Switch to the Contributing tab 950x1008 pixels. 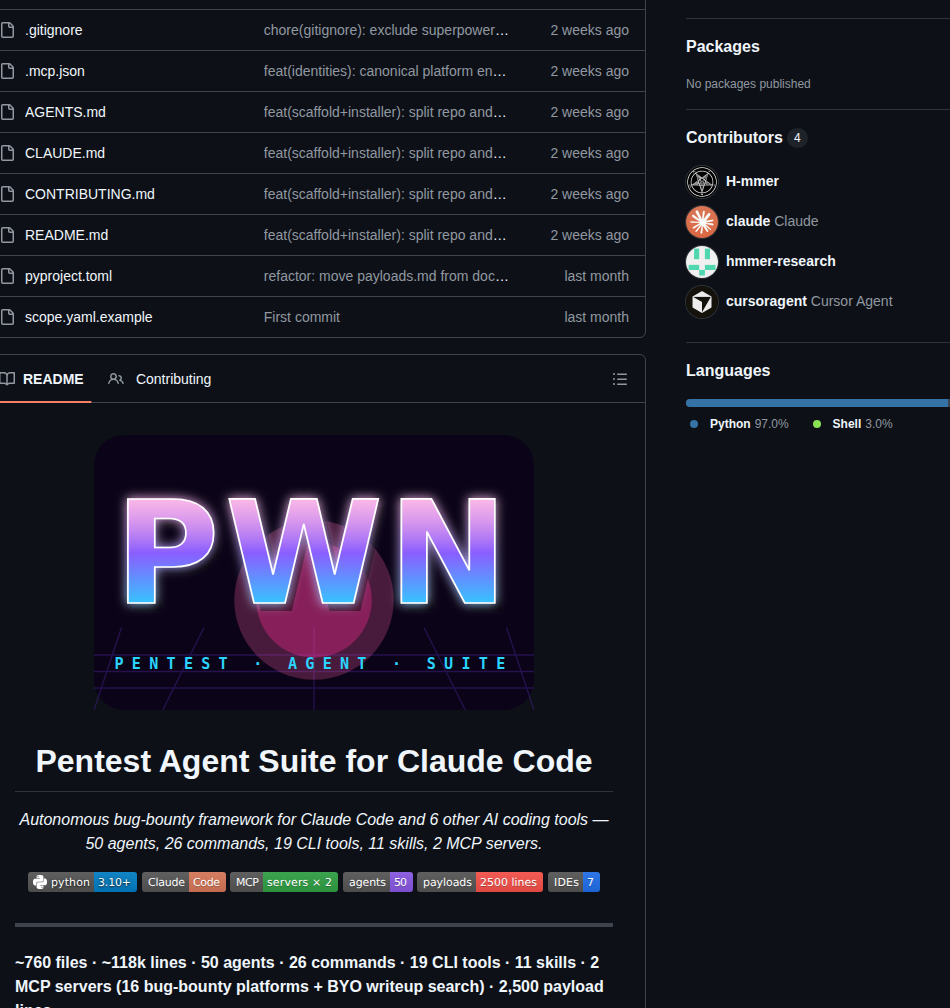160,379
